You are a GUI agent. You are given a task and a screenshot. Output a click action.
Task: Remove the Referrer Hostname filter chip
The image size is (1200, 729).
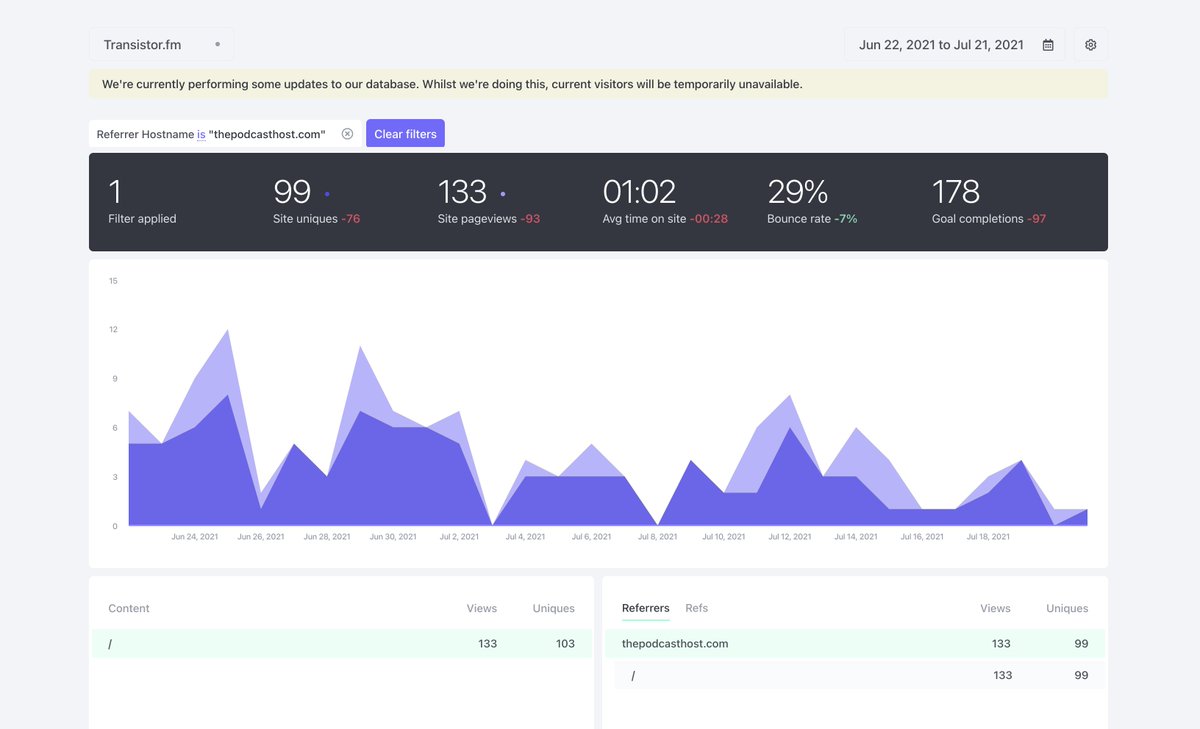point(347,134)
